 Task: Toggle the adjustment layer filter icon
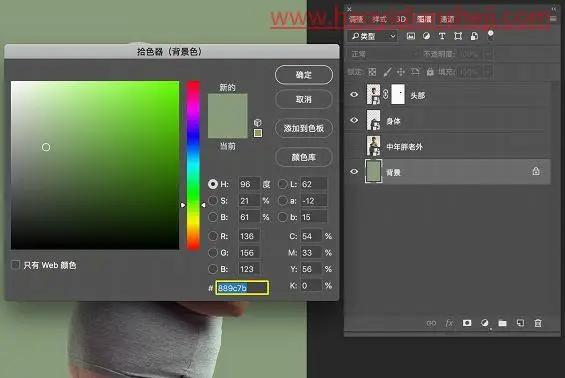pos(426,36)
